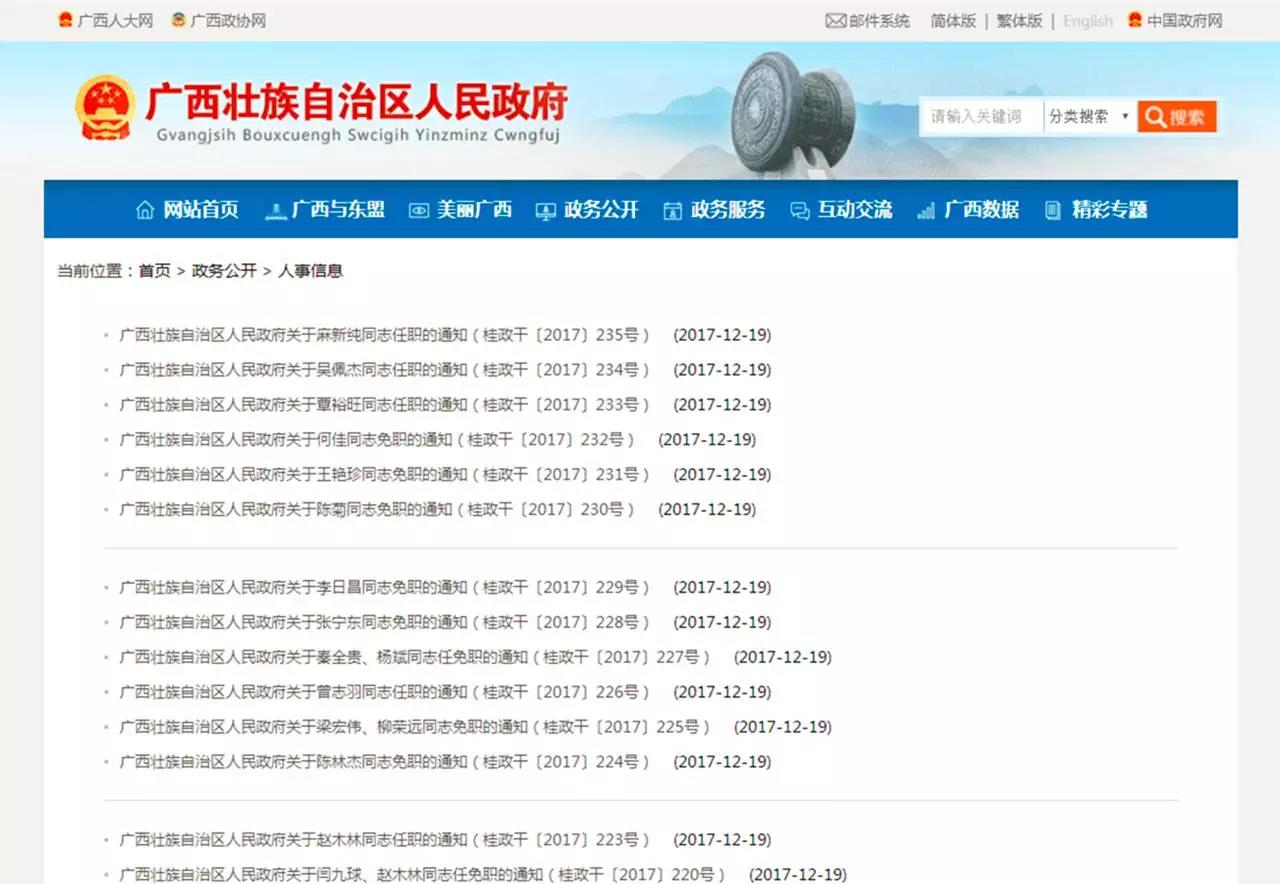Open notice 235号 about 麻新纯
Image resolution: width=1280 pixels, height=884 pixels.
point(385,335)
